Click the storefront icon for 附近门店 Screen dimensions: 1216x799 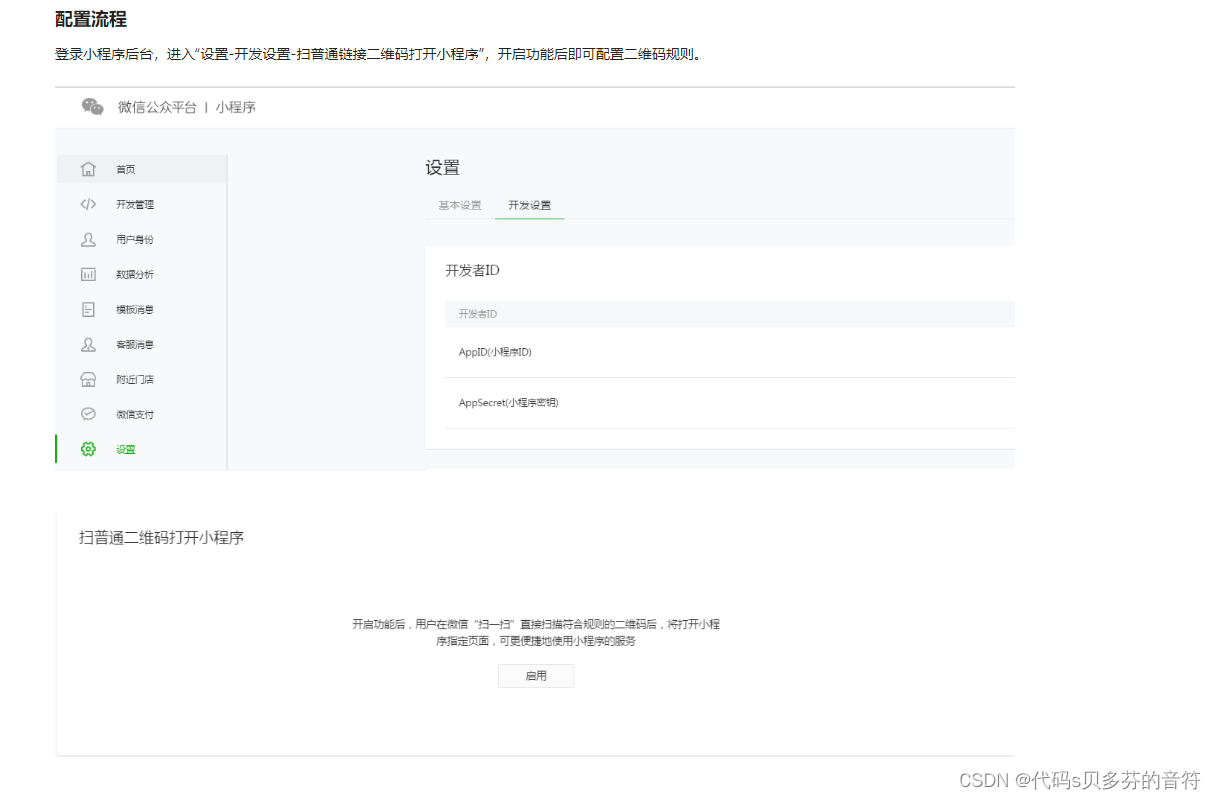88,379
